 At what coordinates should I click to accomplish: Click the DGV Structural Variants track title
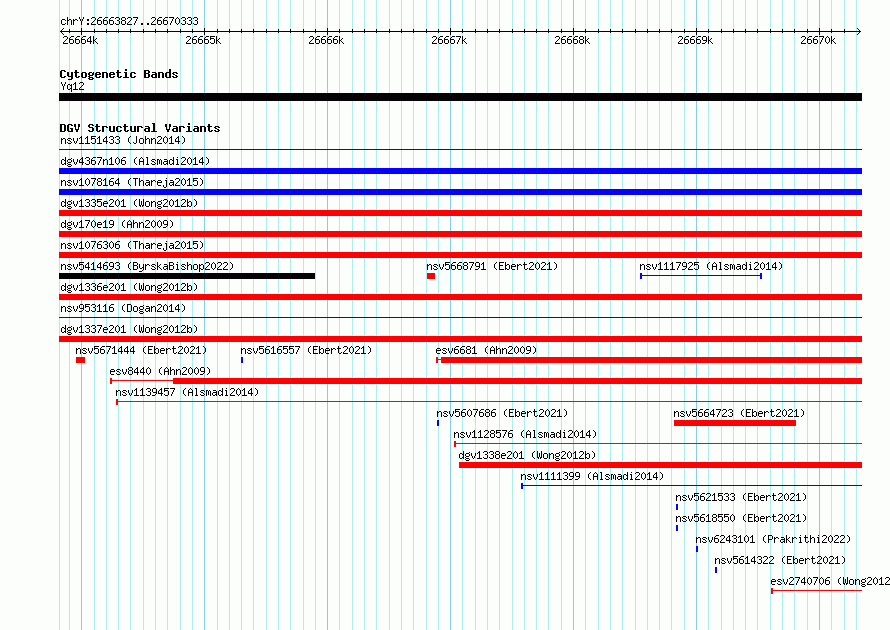point(140,128)
